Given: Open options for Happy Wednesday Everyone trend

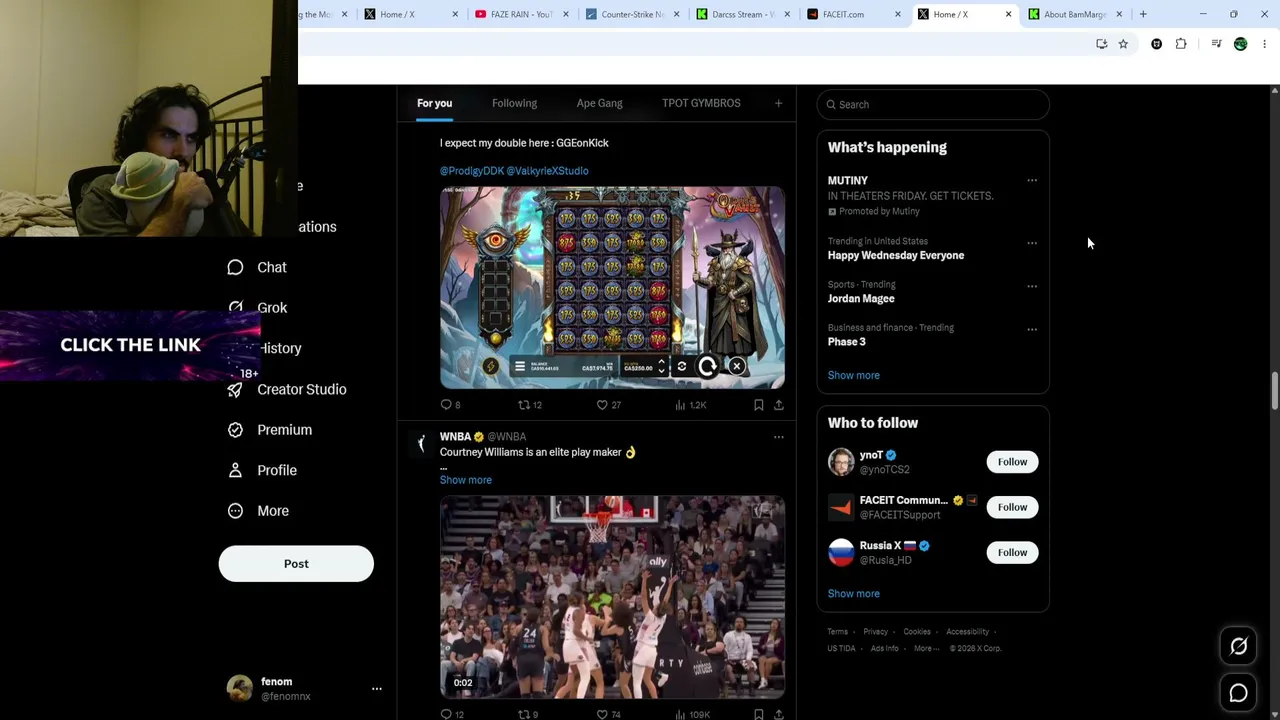Looking at the screenshot, I should point(1032,243).
